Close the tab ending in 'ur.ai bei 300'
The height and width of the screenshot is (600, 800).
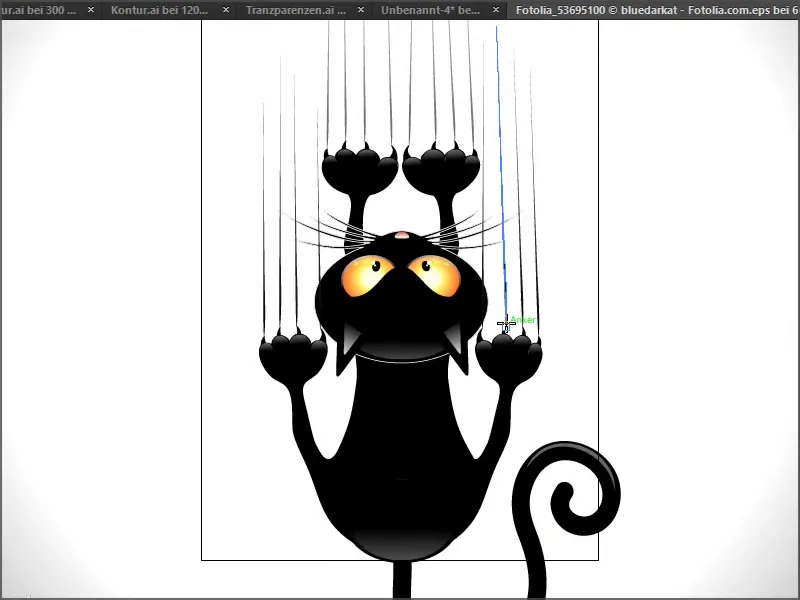click(x=91, y=10)
